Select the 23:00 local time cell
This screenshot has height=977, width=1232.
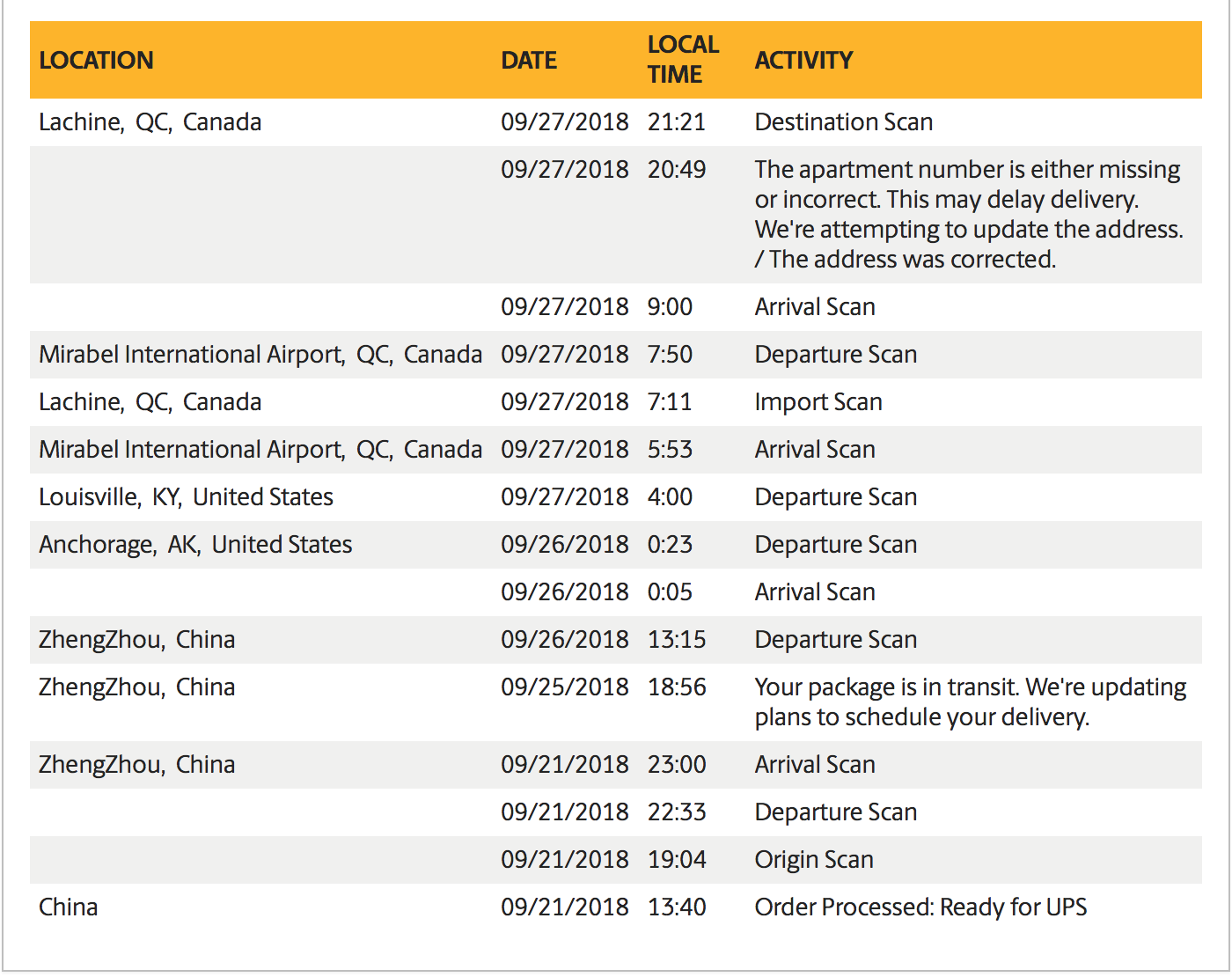click(676, 765)
